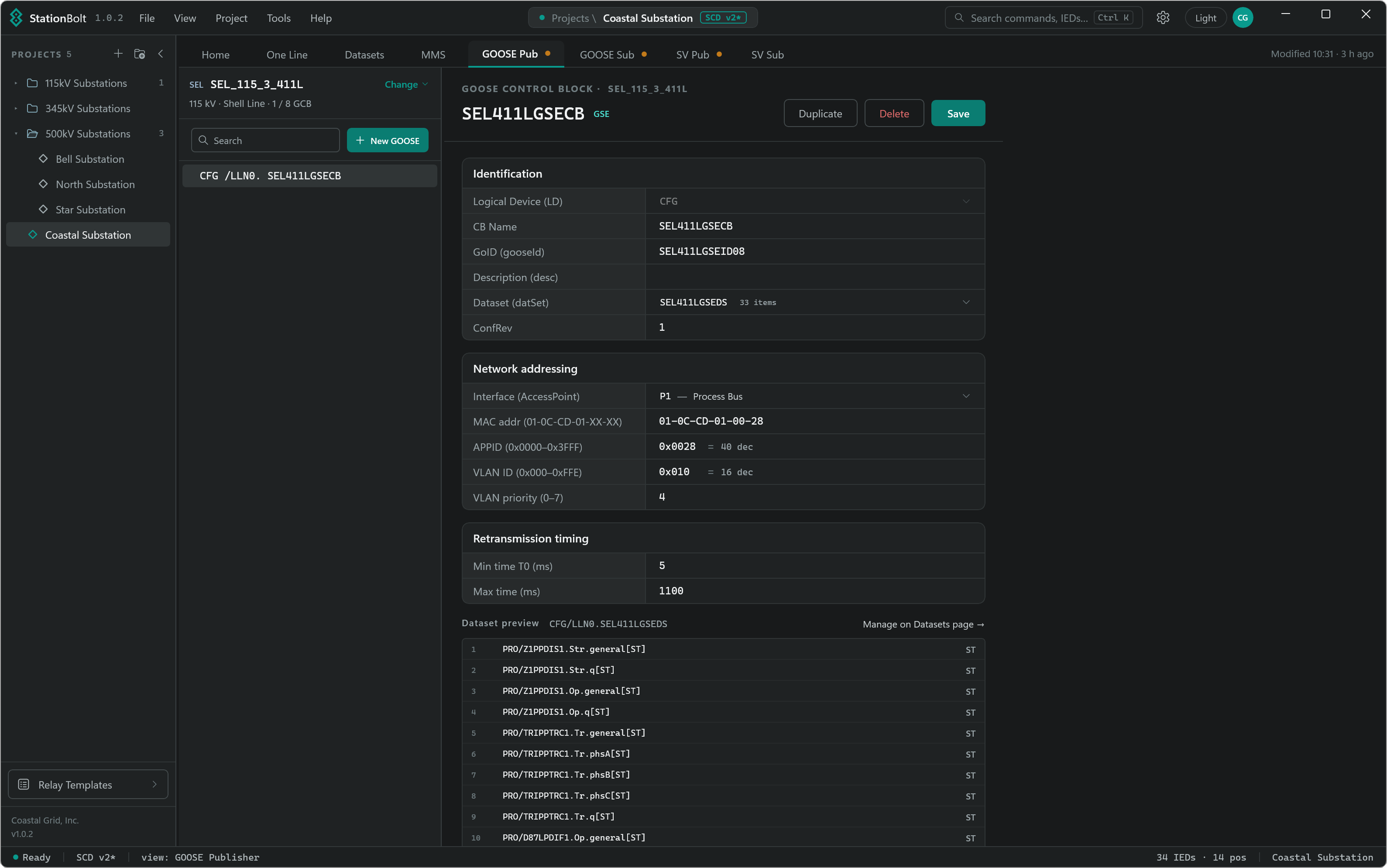Click the magnifier icon in command search
Image resolution: width=1387 pixels, height=868 pixels.
coord(959,18)
